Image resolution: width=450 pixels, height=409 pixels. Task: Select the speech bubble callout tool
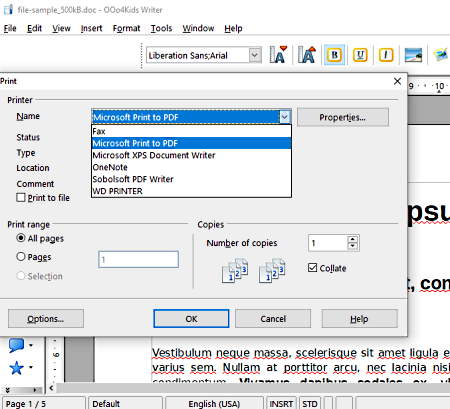tap(16, 345)
